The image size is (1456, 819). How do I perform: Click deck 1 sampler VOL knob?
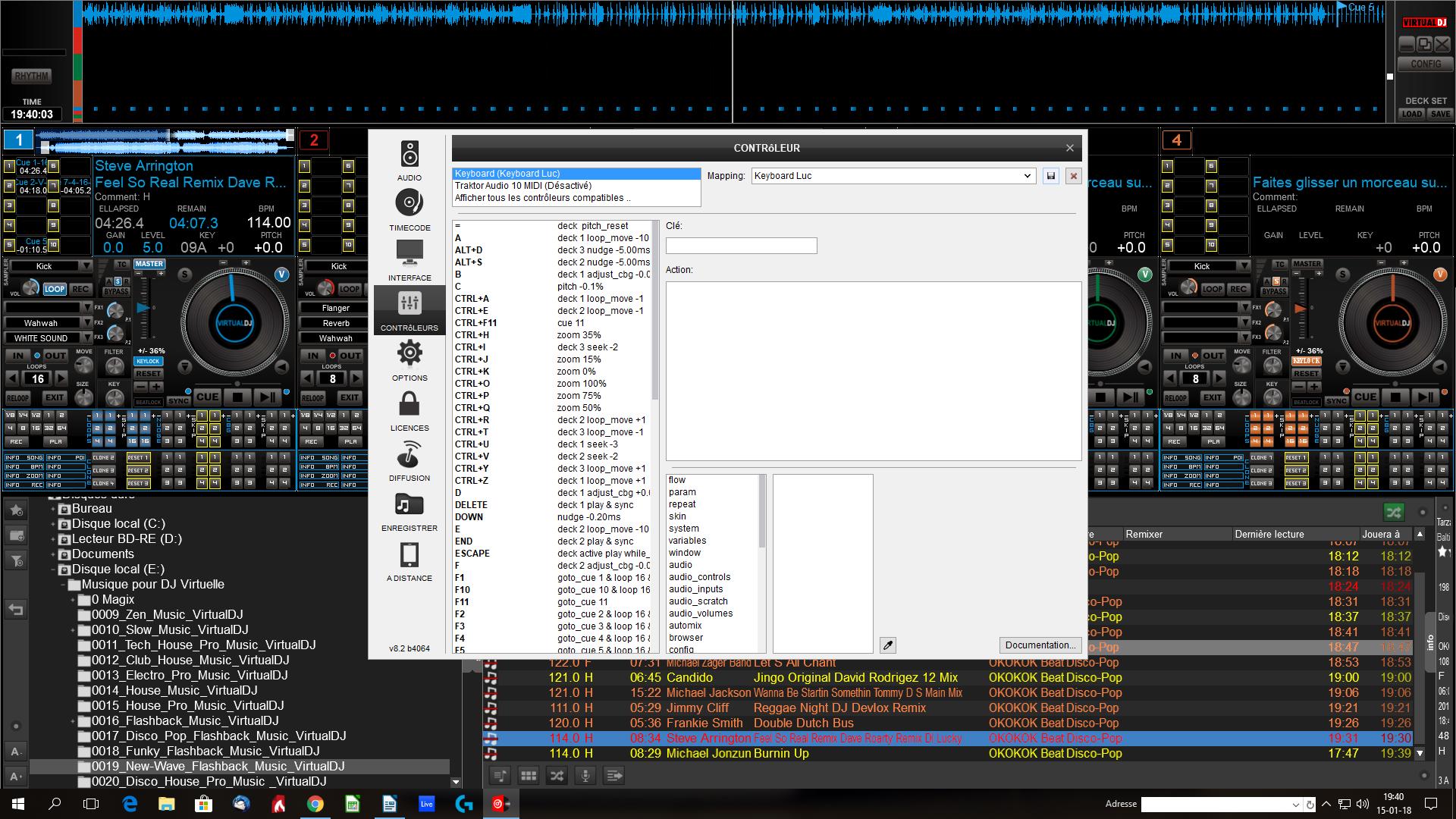[x=30, y=287]
